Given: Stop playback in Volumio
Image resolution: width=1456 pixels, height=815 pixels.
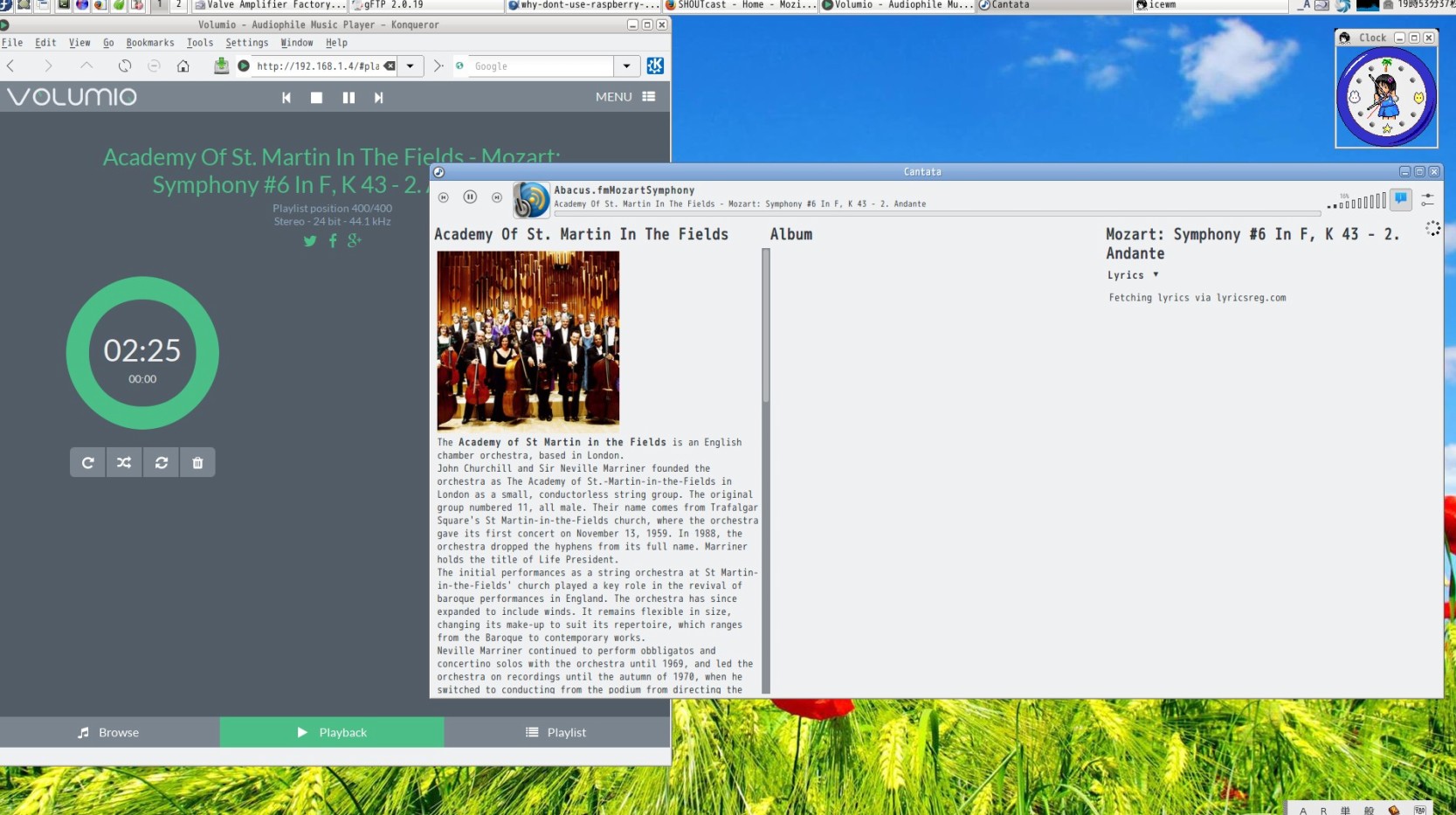Looking at the screenshot, I should point(316,98).
